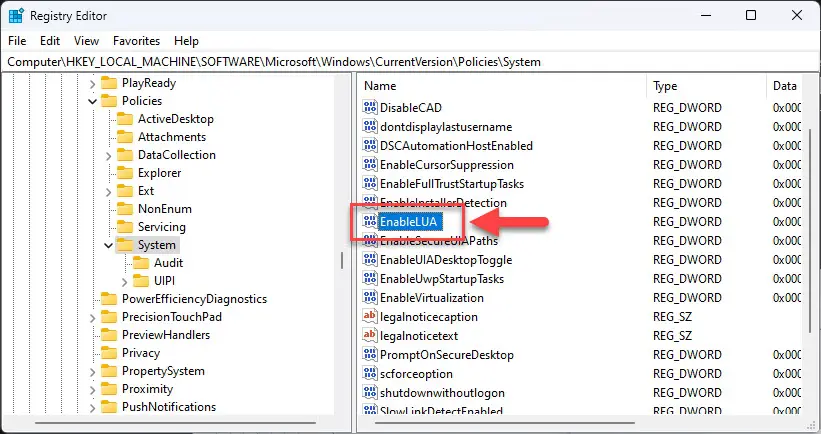The image size is (821, 434).
Task: Click REG_DWORD type in DisableCAD row
Action: [687, 107]
